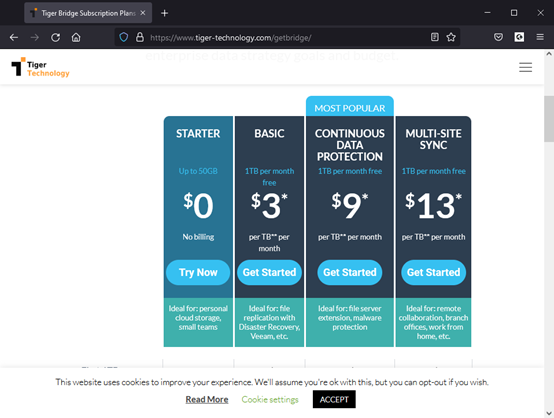Click the scrollbar down arrow
Viewport: 554px width, 418px height.
point(549,413)
